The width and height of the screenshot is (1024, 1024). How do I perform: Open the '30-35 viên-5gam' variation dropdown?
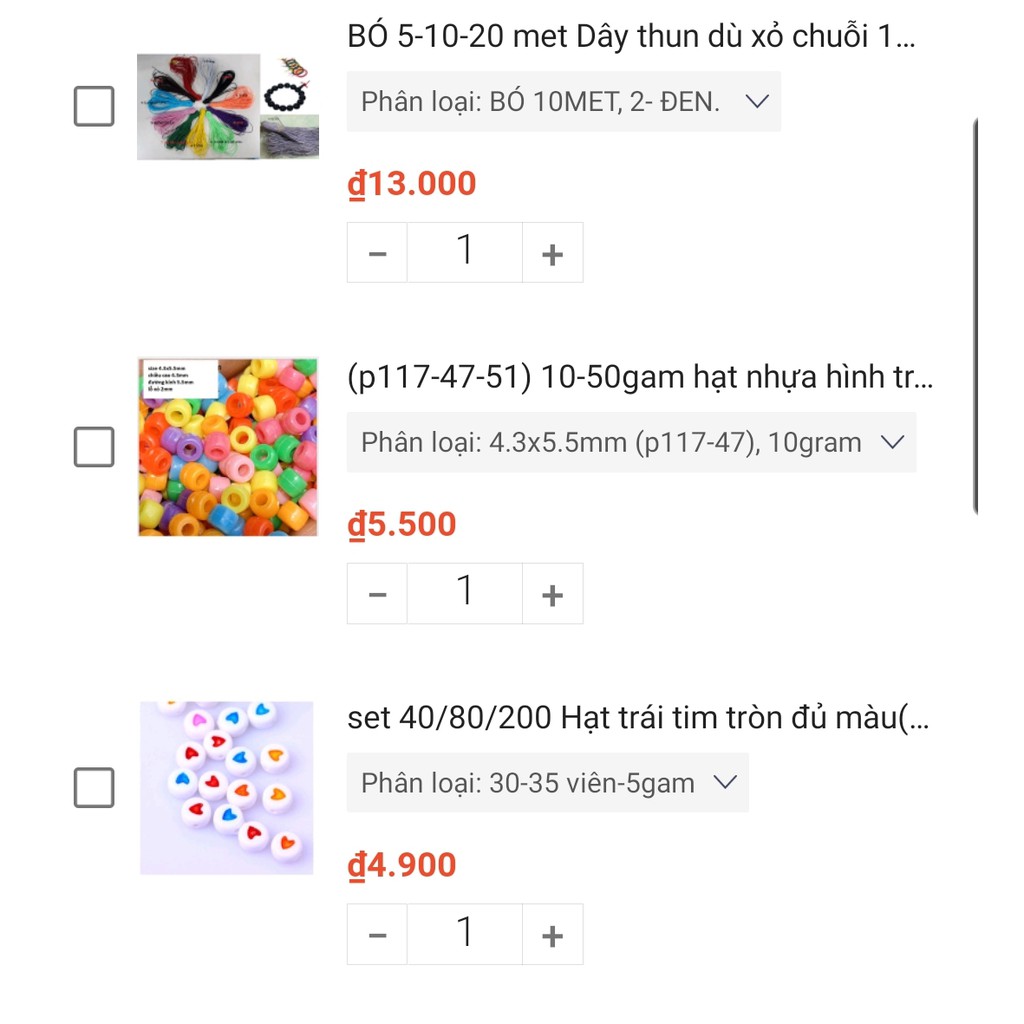tap(547, 783)
